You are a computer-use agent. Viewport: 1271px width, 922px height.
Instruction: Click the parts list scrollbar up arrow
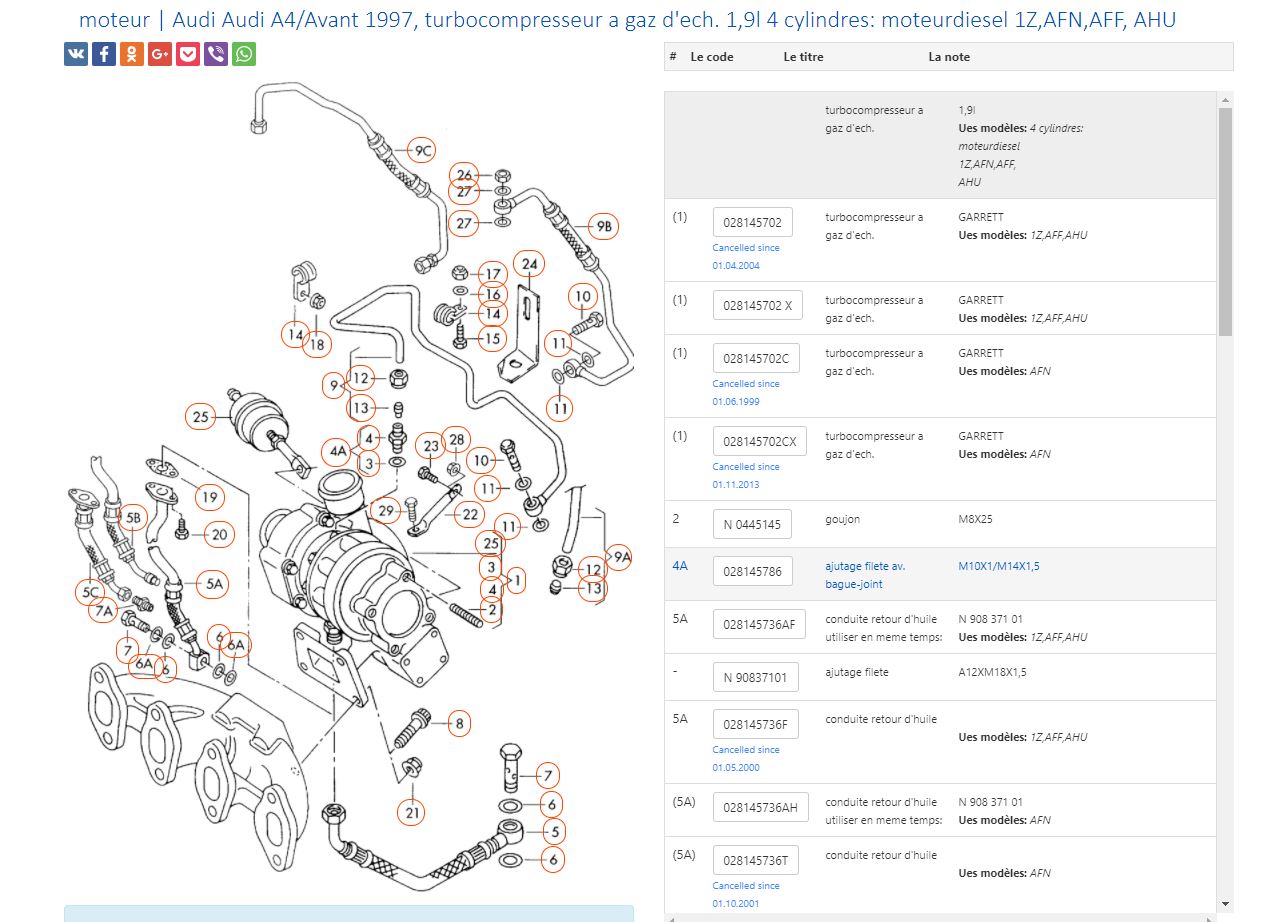tap(1225, 100)
